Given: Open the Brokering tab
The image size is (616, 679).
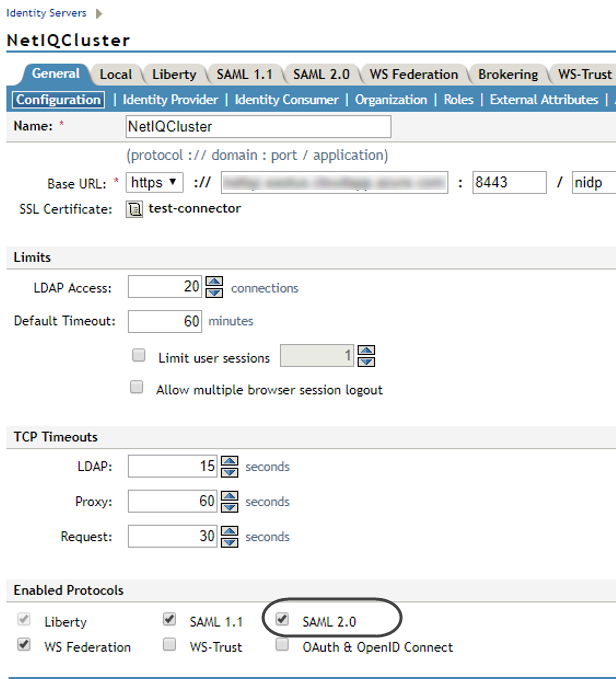Looking at the screenshot, I should click(508, 74).
